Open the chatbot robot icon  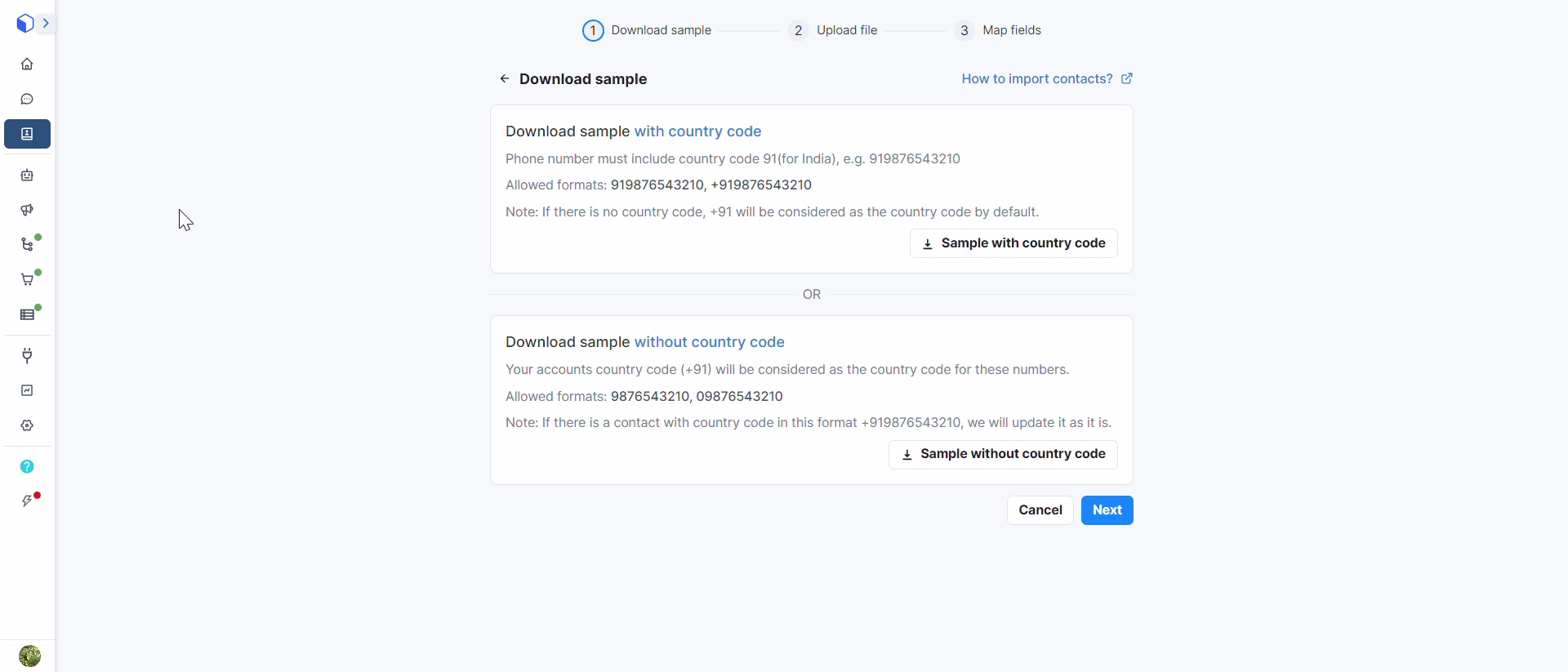pos(27,176)
